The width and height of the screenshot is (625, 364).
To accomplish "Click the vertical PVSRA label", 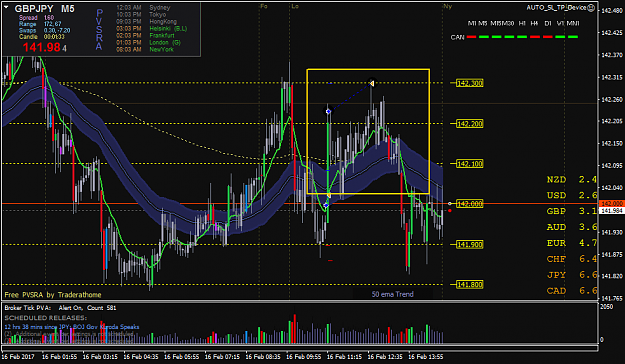I will pyautogui.click(x=99, y=30).
